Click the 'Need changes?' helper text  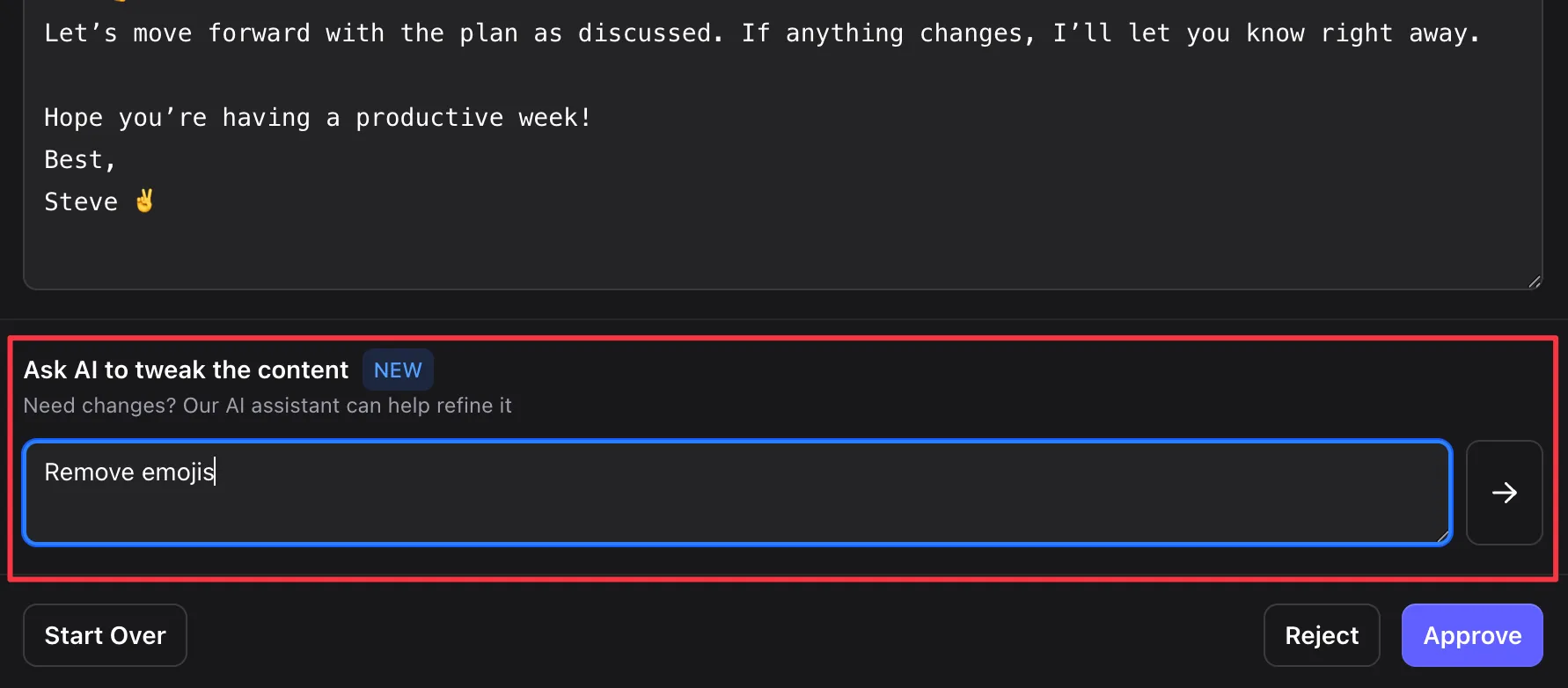267,406
